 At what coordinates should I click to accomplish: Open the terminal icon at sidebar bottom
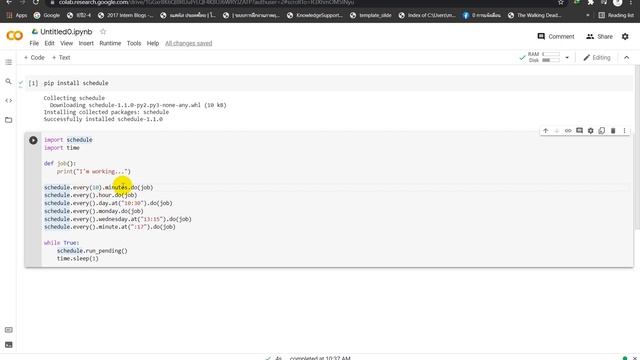pos(9,345)
